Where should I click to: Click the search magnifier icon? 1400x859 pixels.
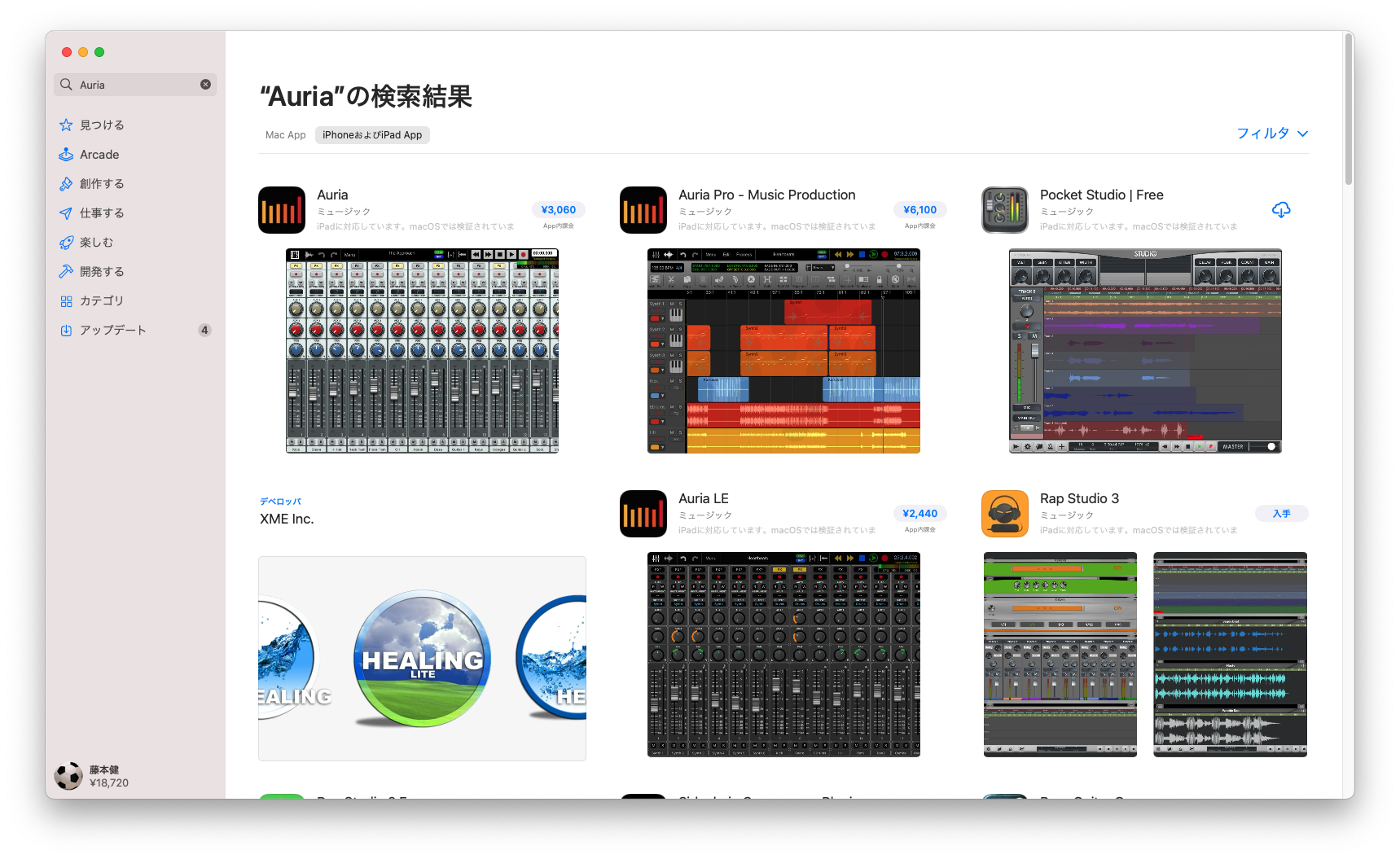(x=67, y=85)
